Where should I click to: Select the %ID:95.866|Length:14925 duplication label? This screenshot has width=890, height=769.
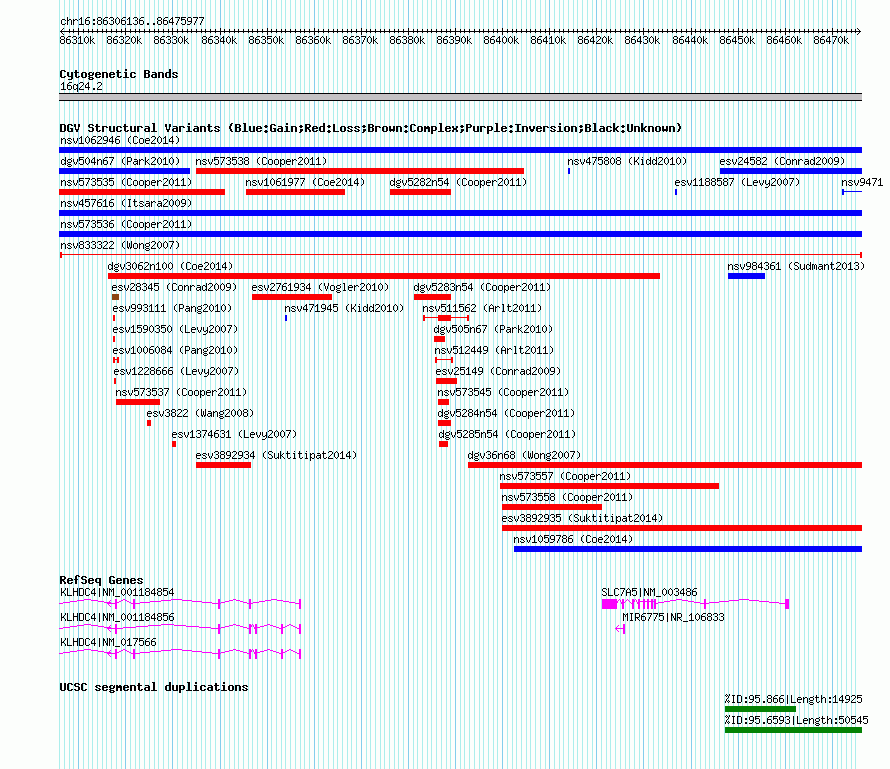pos(794,699)
